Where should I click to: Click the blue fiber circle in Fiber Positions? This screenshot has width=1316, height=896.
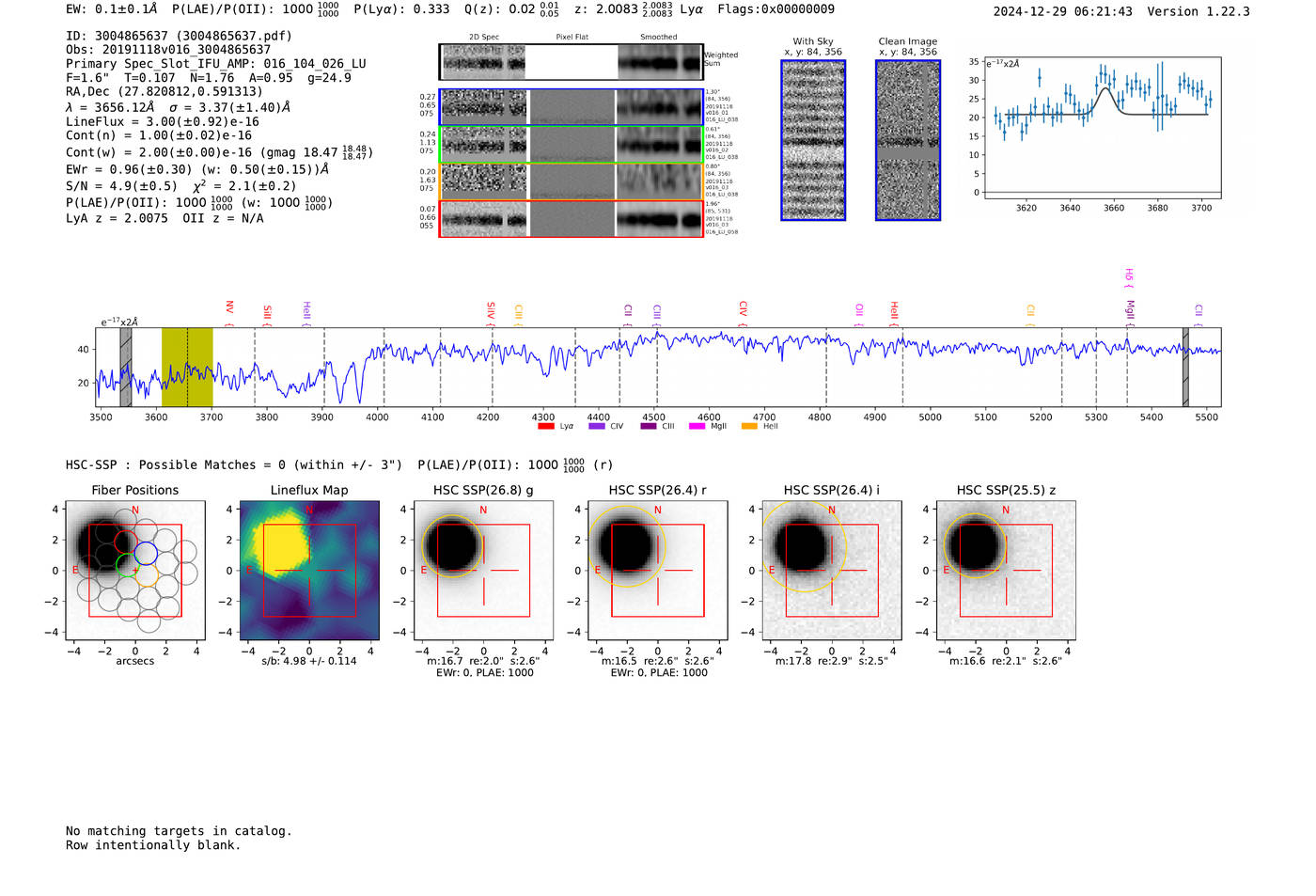146,553
